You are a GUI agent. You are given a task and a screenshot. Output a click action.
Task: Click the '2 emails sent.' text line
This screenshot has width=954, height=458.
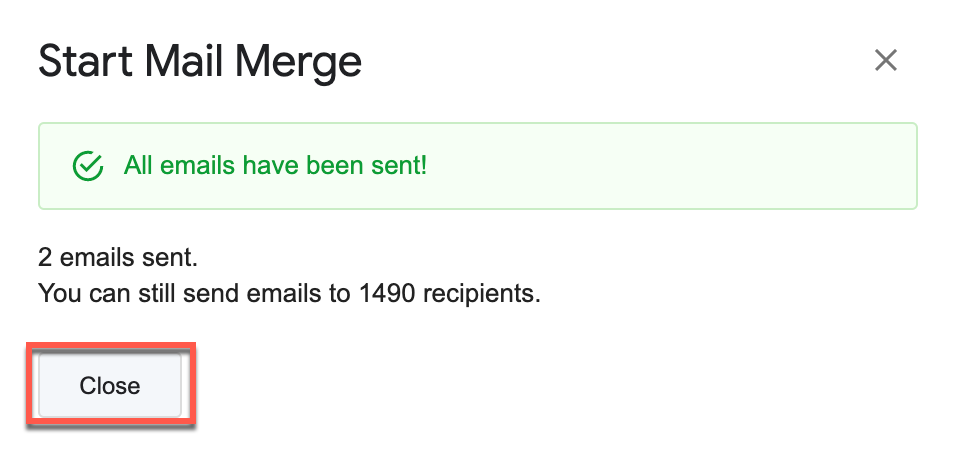point(118,257)
